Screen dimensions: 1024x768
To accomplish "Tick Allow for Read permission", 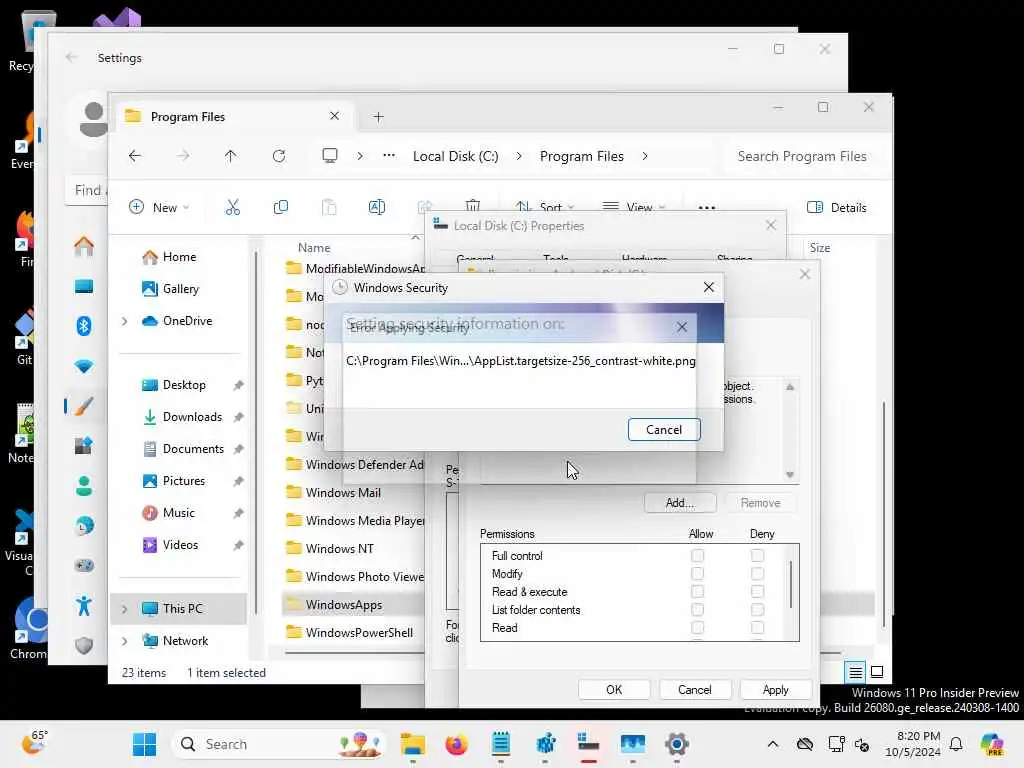I will 697,628.
